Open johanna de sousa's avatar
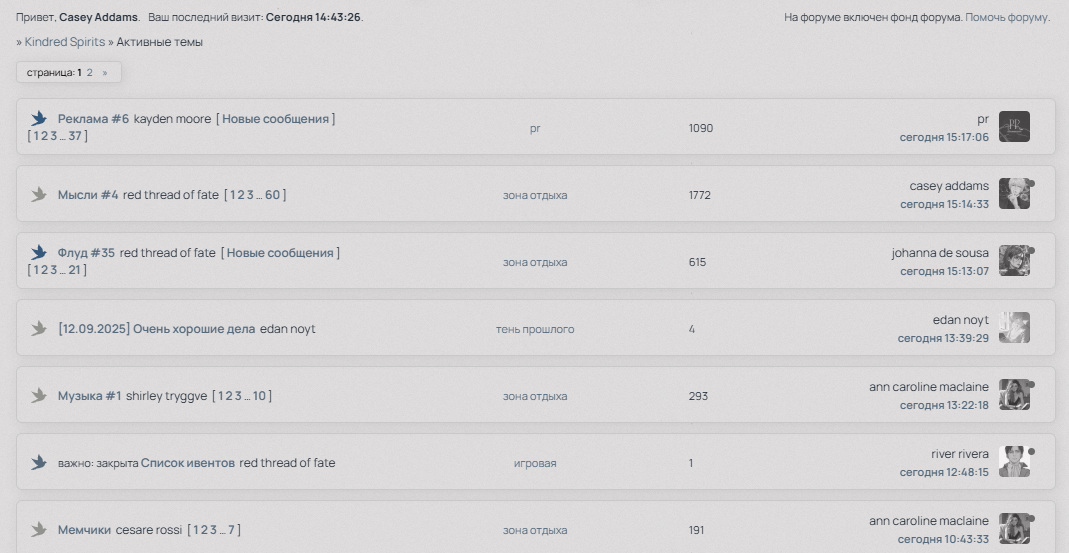 tap(1014, 261)
